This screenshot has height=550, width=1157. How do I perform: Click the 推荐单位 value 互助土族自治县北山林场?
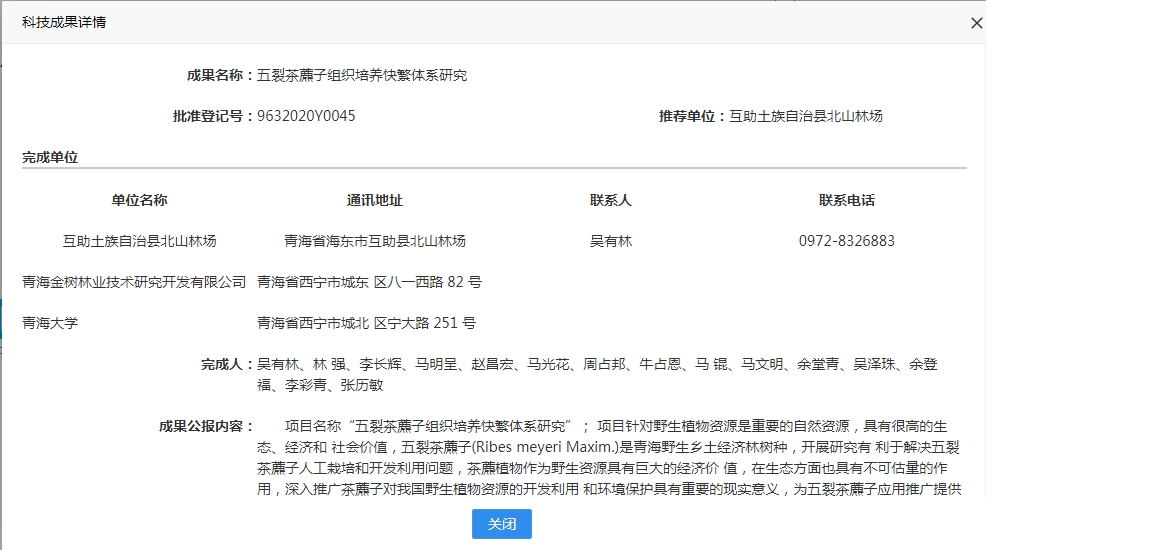(806, 116)
